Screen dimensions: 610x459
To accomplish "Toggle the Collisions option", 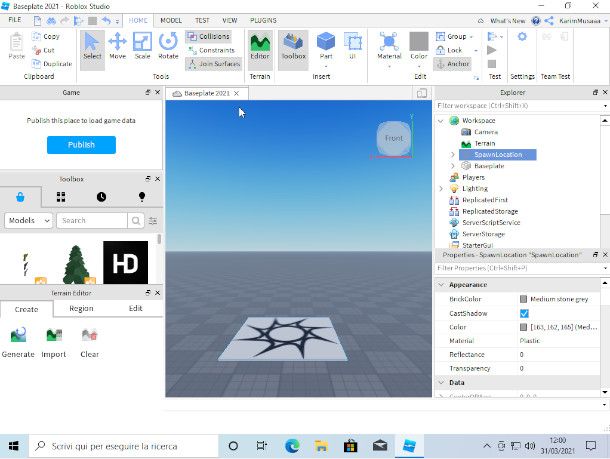I will (209, 36).
